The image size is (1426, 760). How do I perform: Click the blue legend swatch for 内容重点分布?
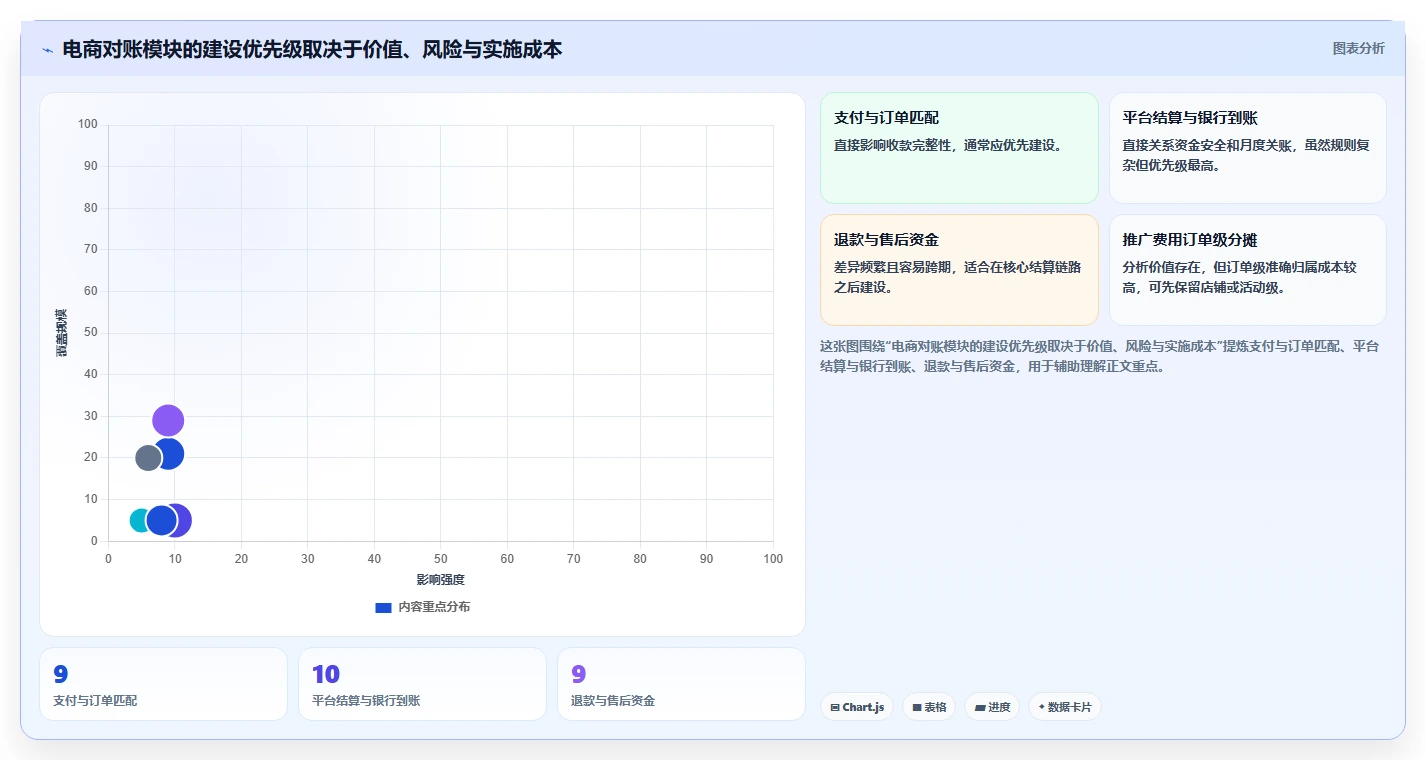383,607
